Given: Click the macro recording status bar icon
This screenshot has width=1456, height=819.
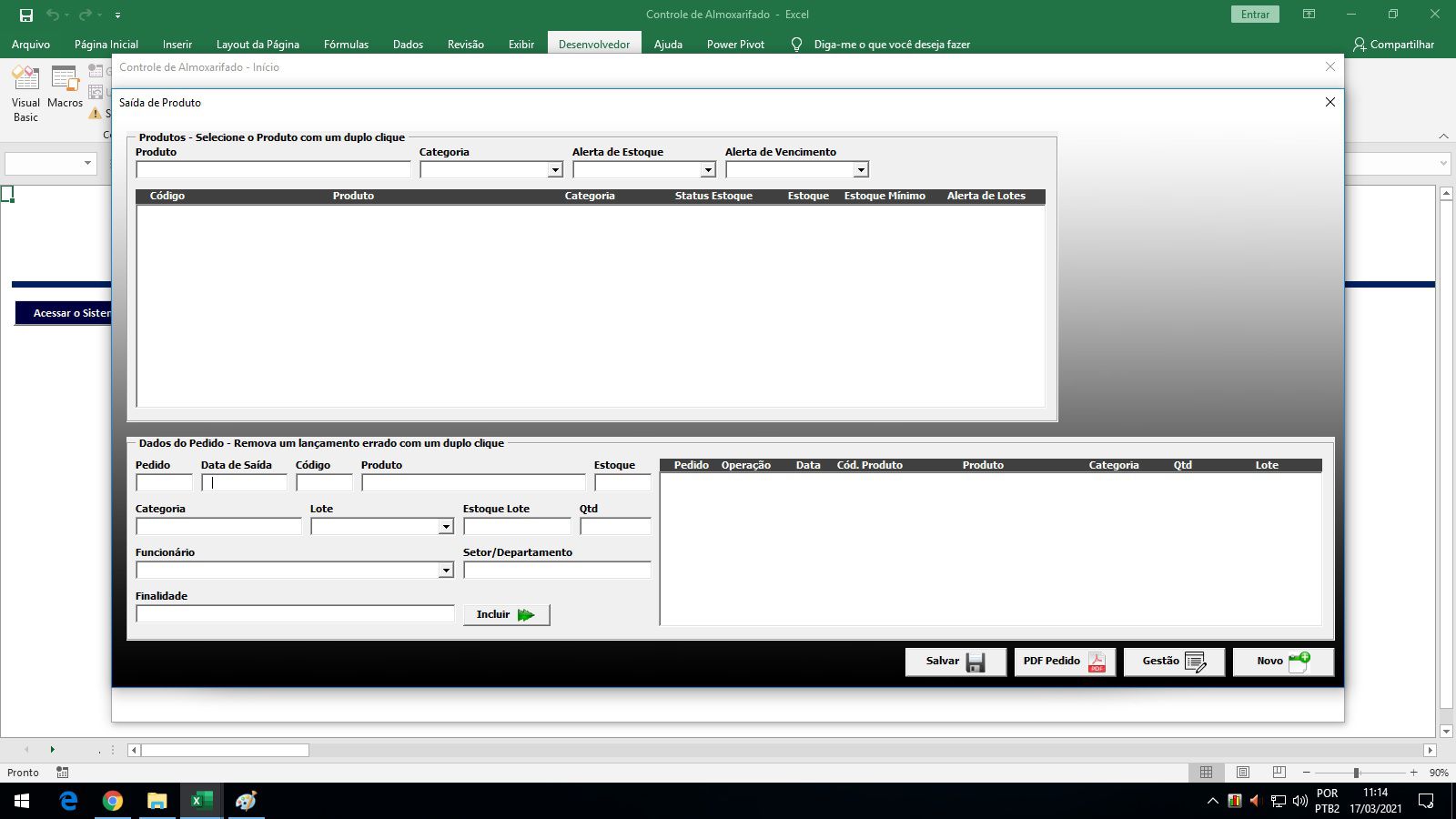Looking at the screenshot, I should [63, 773].
